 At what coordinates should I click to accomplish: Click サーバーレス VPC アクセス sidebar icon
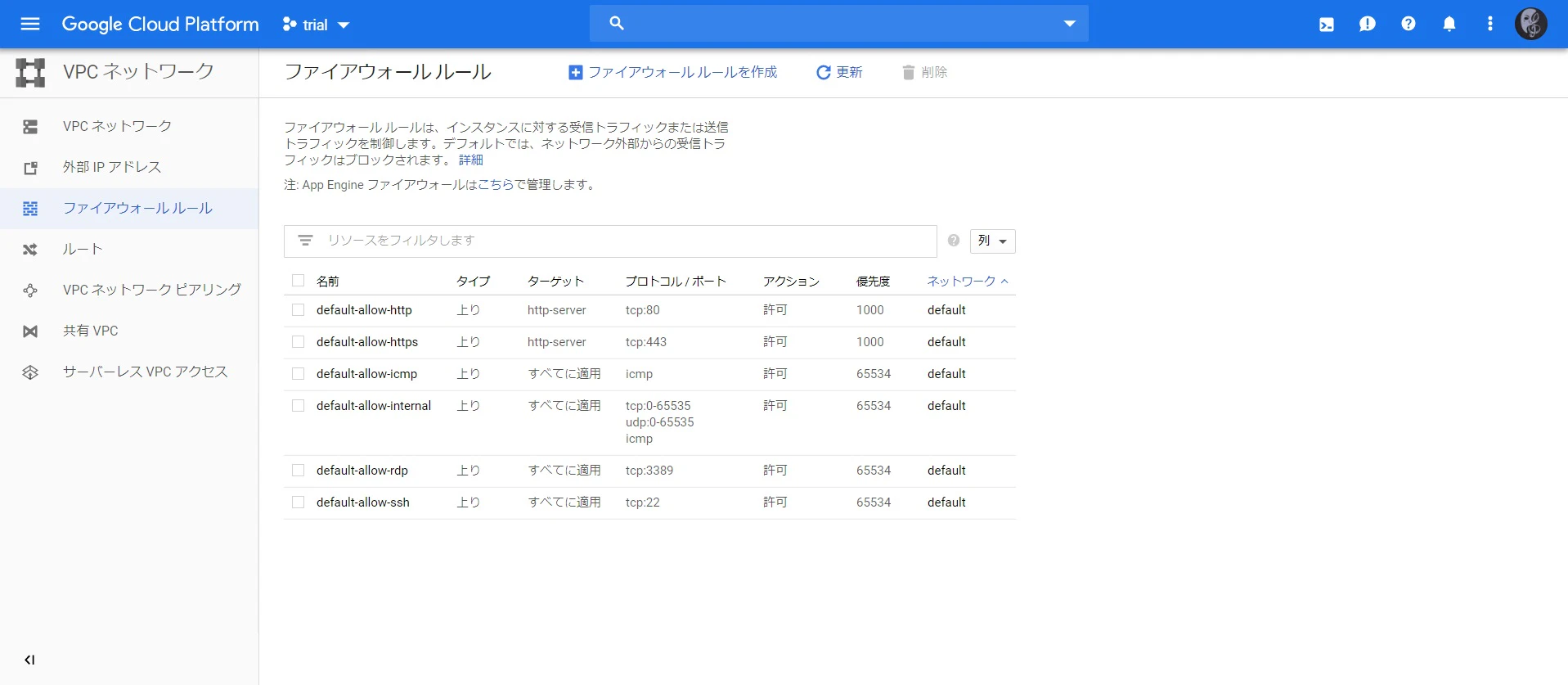pyautogui.click(x=30, y=372)
